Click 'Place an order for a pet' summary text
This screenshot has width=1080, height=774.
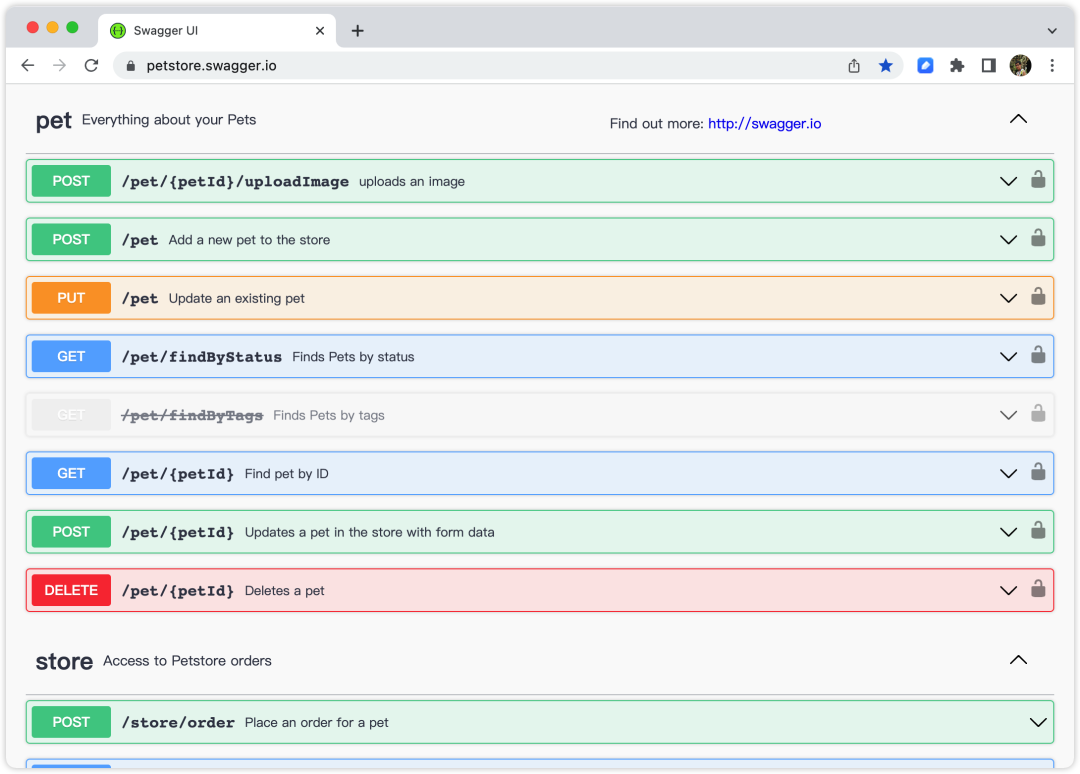317,722
